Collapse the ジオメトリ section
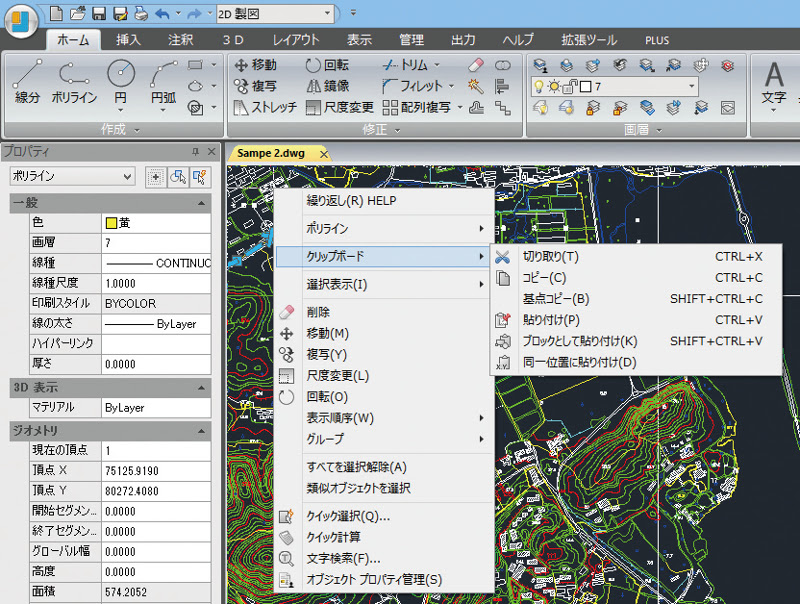This screenshot has height=604, width=800. [x=202, y=431]
